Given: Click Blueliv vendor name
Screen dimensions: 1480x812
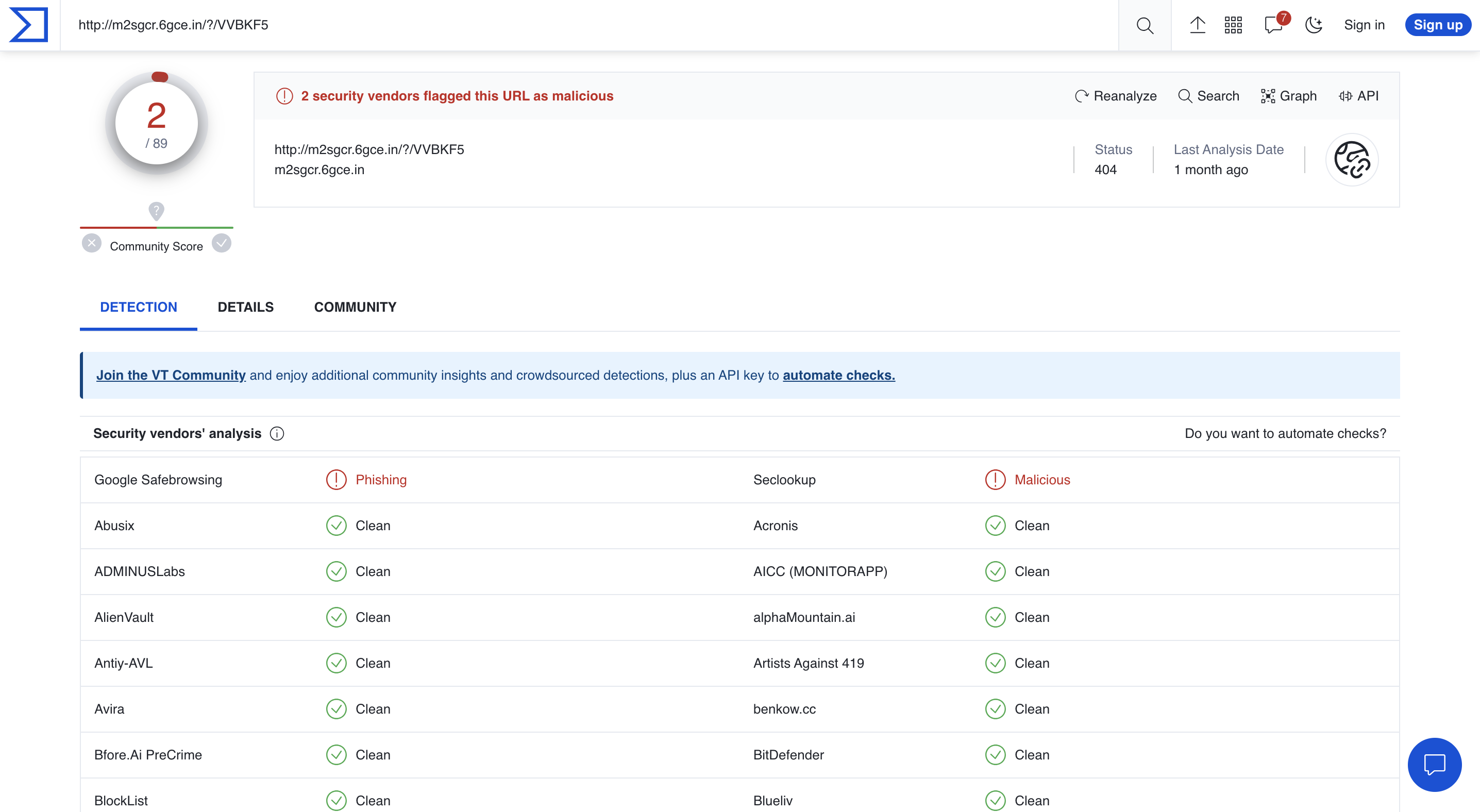Looking at the screenshot, I should click(x=773, y=801).
